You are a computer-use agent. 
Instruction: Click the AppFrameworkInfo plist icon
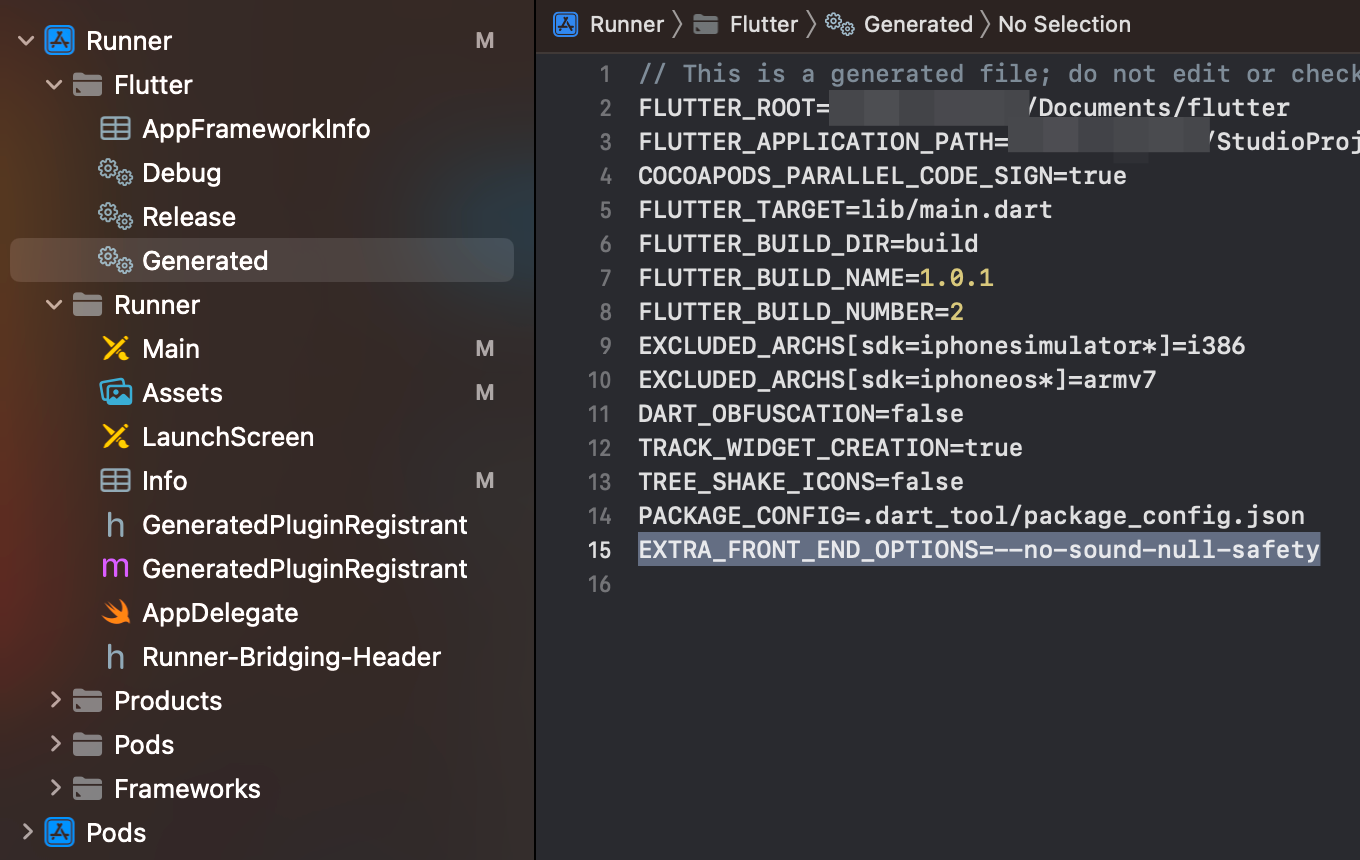[x=116, y=129]
